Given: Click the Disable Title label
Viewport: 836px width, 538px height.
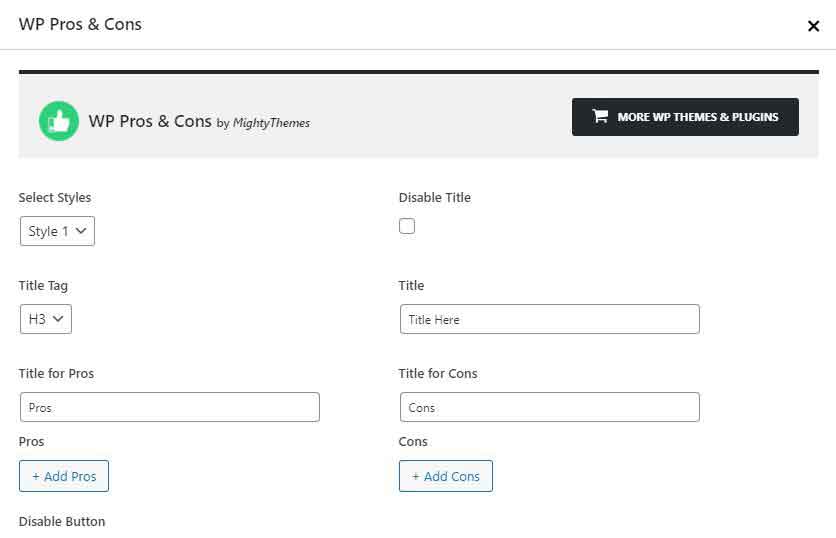Looking at the screenshot, I should (x=435, y=197).
